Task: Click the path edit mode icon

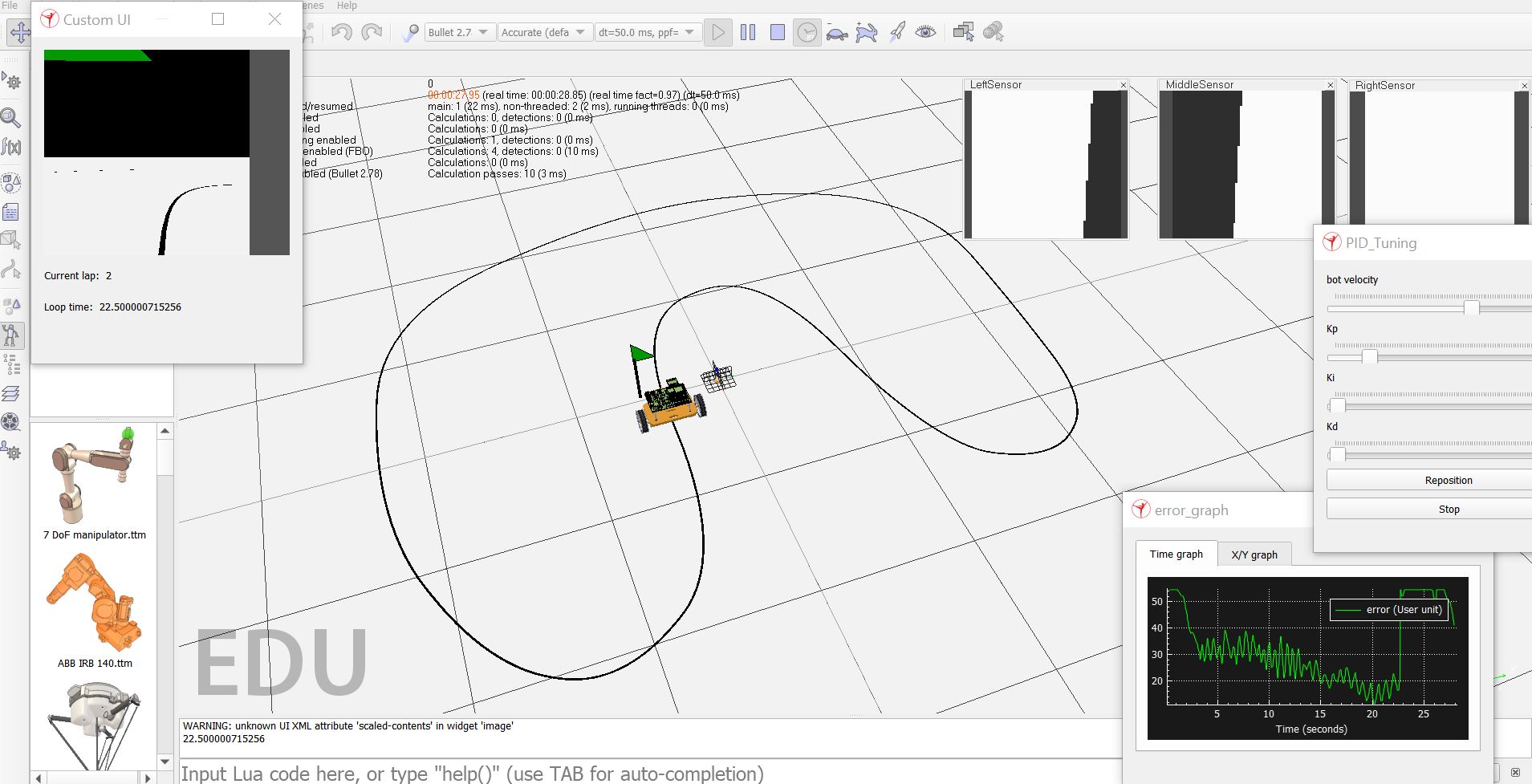Action: [x=11, y=270]
